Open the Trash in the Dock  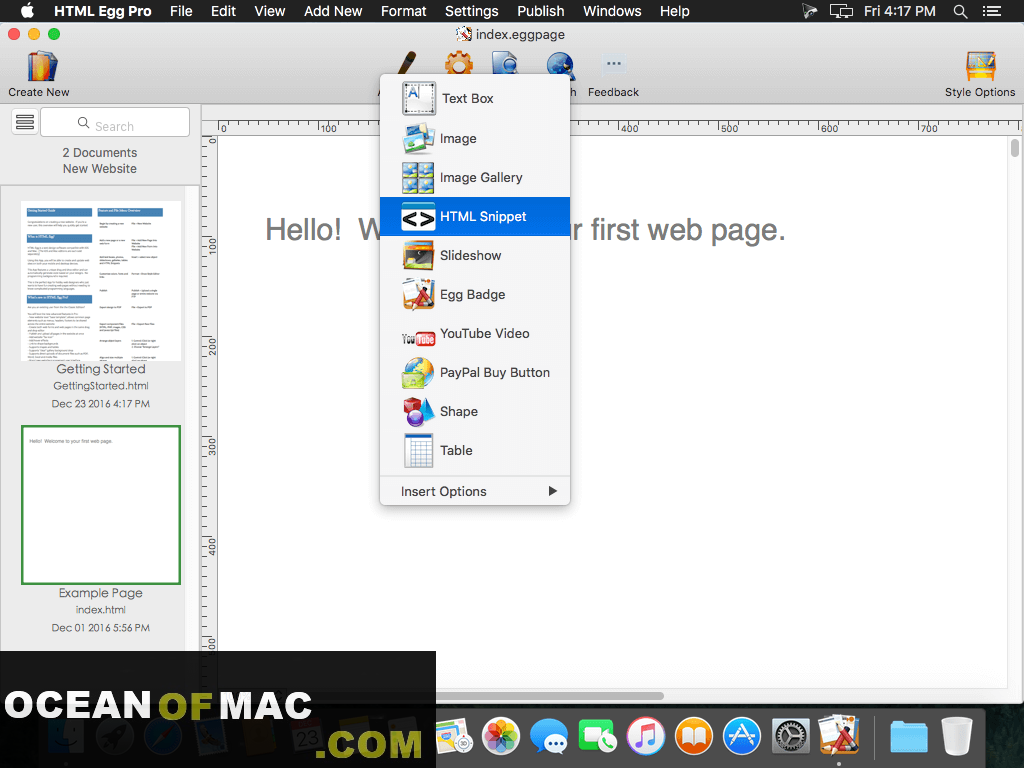tap(957, 735)
